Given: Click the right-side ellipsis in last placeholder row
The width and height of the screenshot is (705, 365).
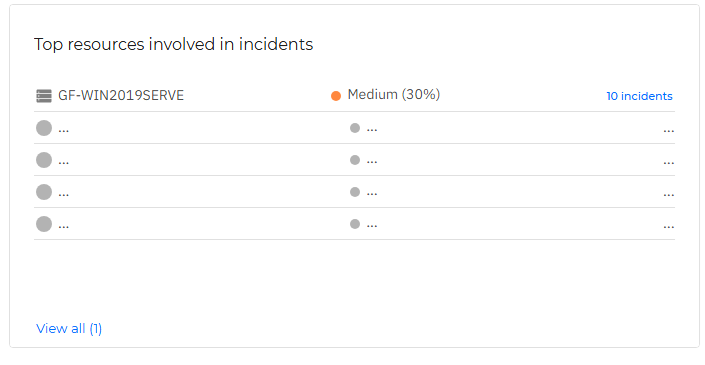Looking at the screenshot, I should (669, 227).
